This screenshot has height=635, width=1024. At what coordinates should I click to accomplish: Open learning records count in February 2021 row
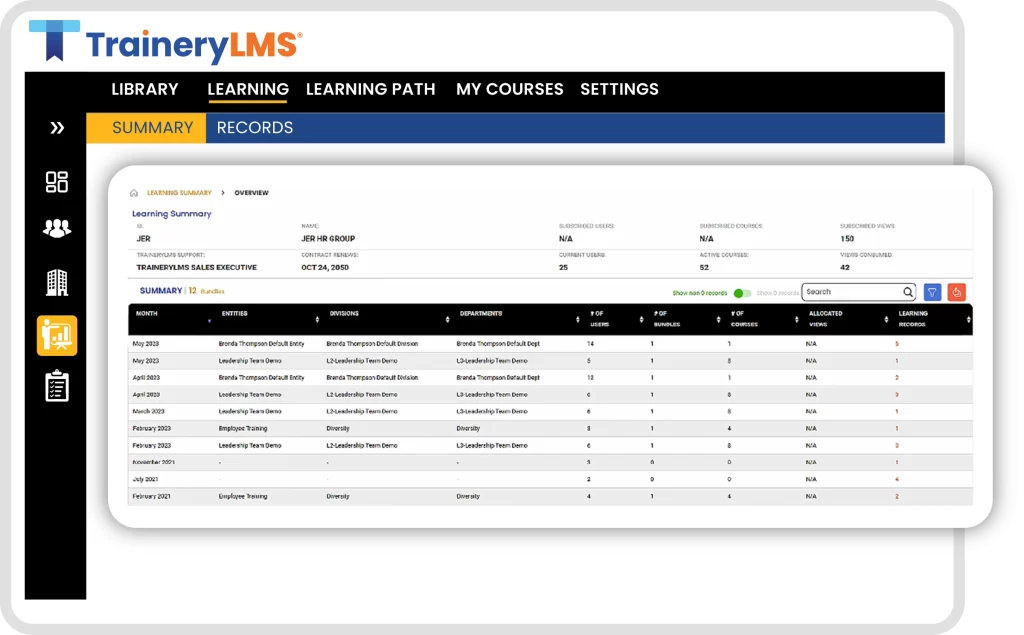[x=897, y=497]
